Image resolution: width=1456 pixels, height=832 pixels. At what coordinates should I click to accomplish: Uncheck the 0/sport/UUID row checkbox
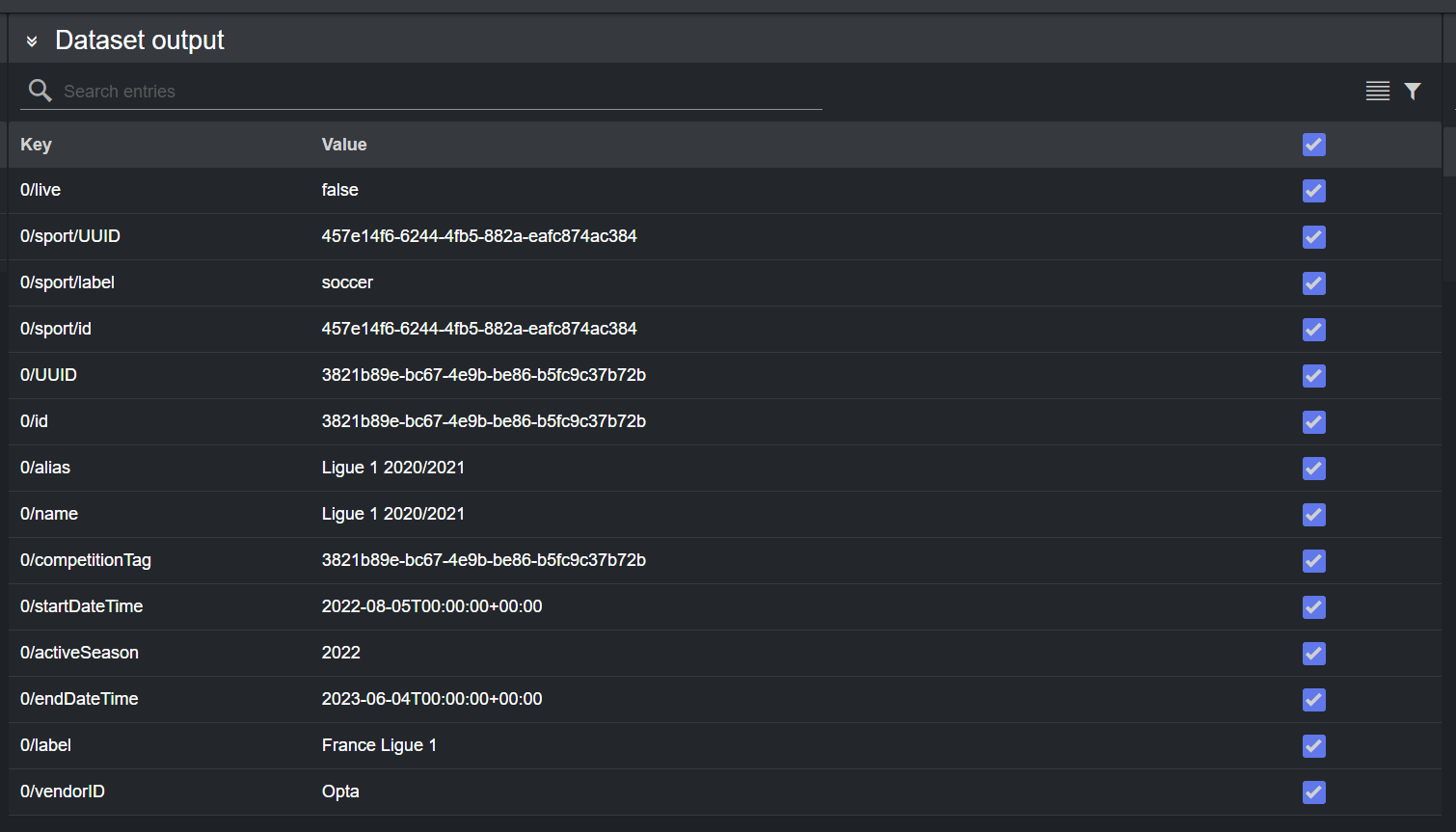(x=1313, y=237)
